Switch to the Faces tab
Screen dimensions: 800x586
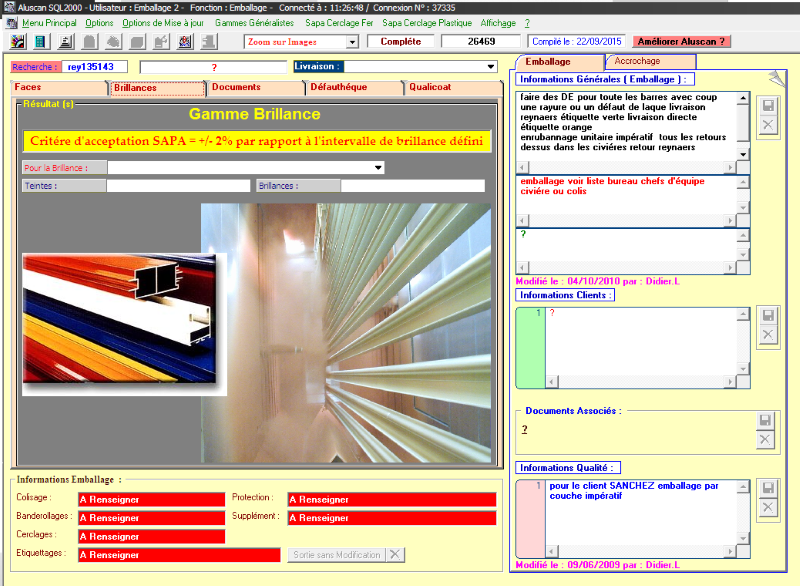[x=59, y=88]
